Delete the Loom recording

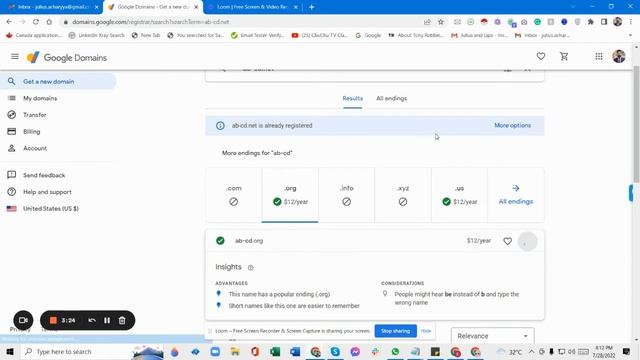click(122, 320)
